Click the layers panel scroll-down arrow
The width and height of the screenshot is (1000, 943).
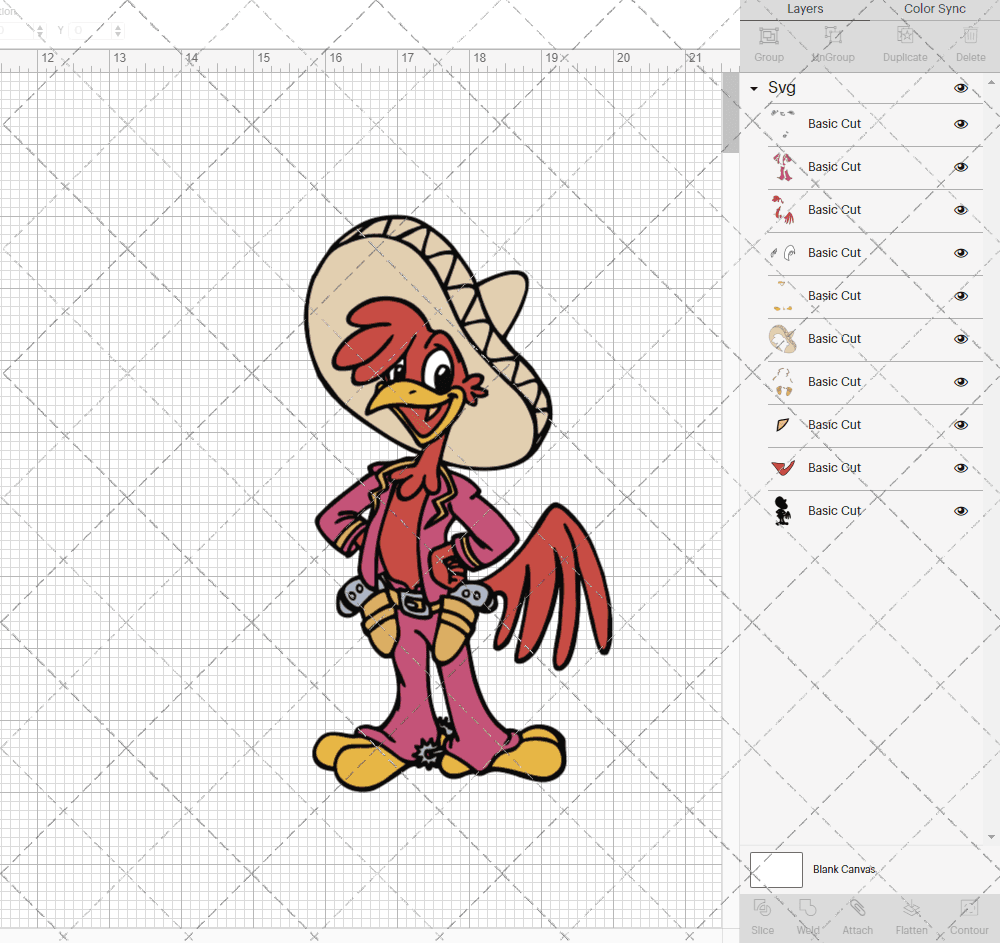pos(990,837)
